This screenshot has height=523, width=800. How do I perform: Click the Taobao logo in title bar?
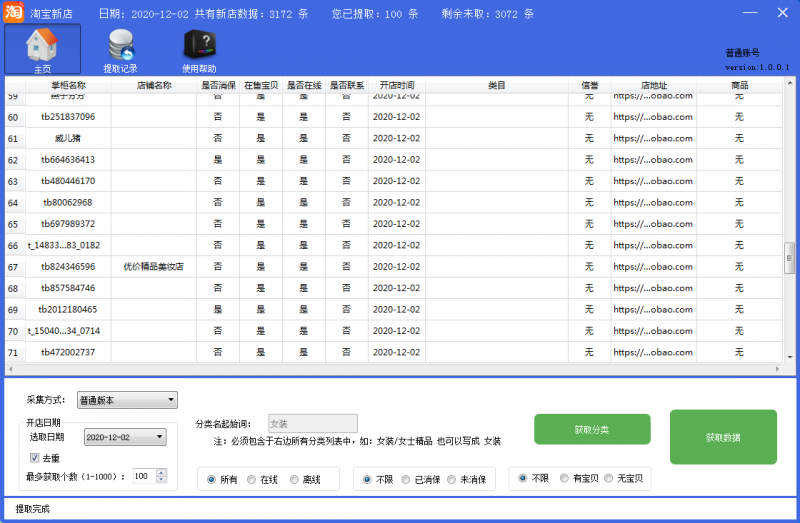(14, 13)
